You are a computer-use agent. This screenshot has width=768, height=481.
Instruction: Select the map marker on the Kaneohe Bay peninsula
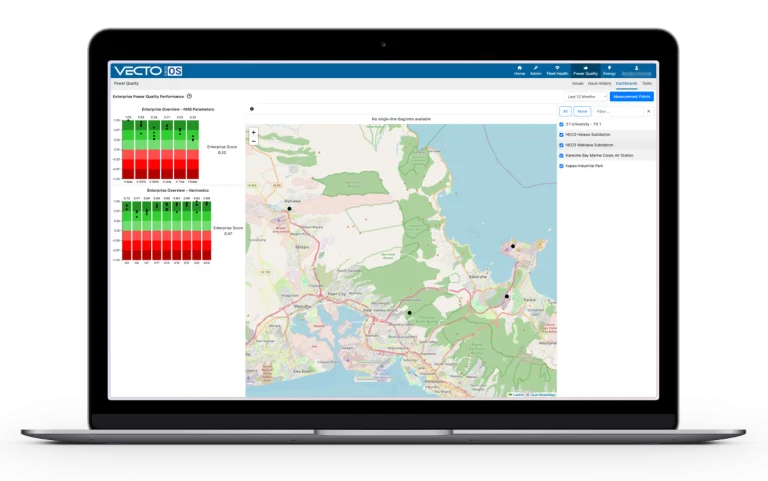(x=513, y=246)
